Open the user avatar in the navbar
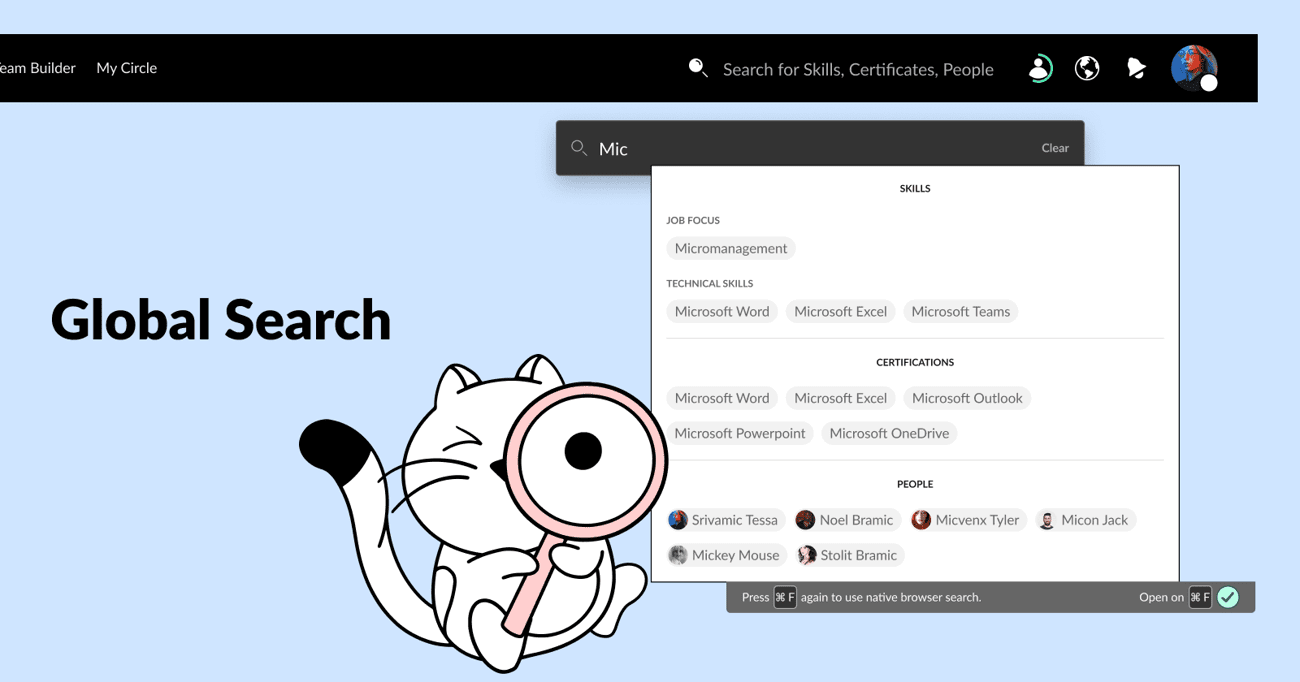This screenshot has height=682, width=1300. (x=1194, y=68)
